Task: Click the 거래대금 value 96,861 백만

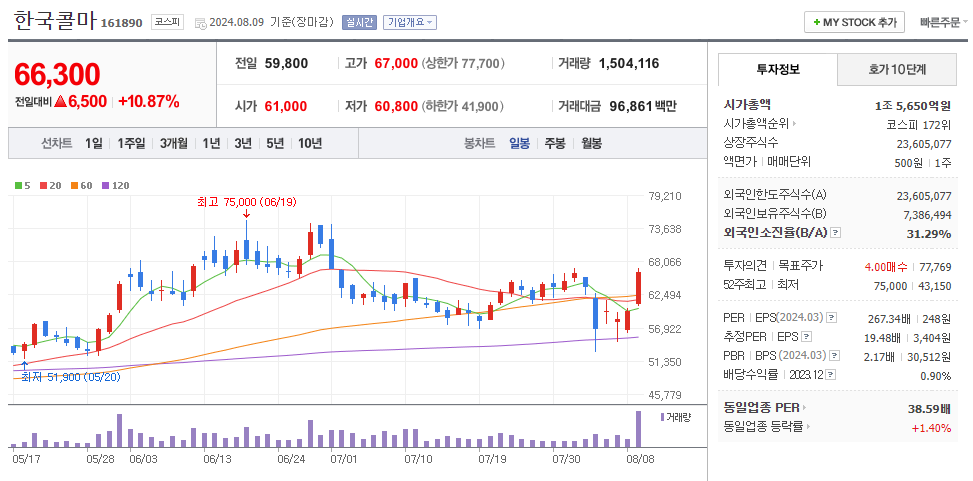Action: [x=643, y=106]
